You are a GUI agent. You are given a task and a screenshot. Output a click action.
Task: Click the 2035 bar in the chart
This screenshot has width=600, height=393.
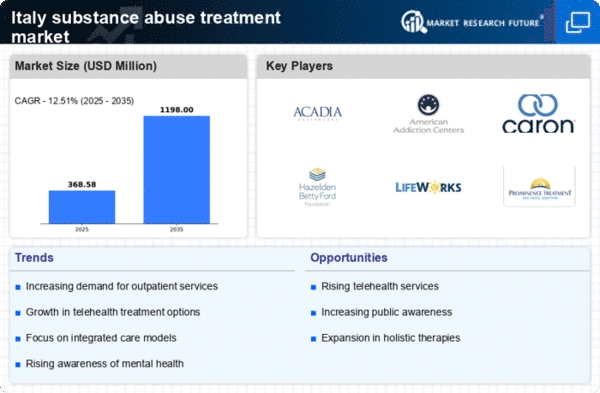pos(176,170)
